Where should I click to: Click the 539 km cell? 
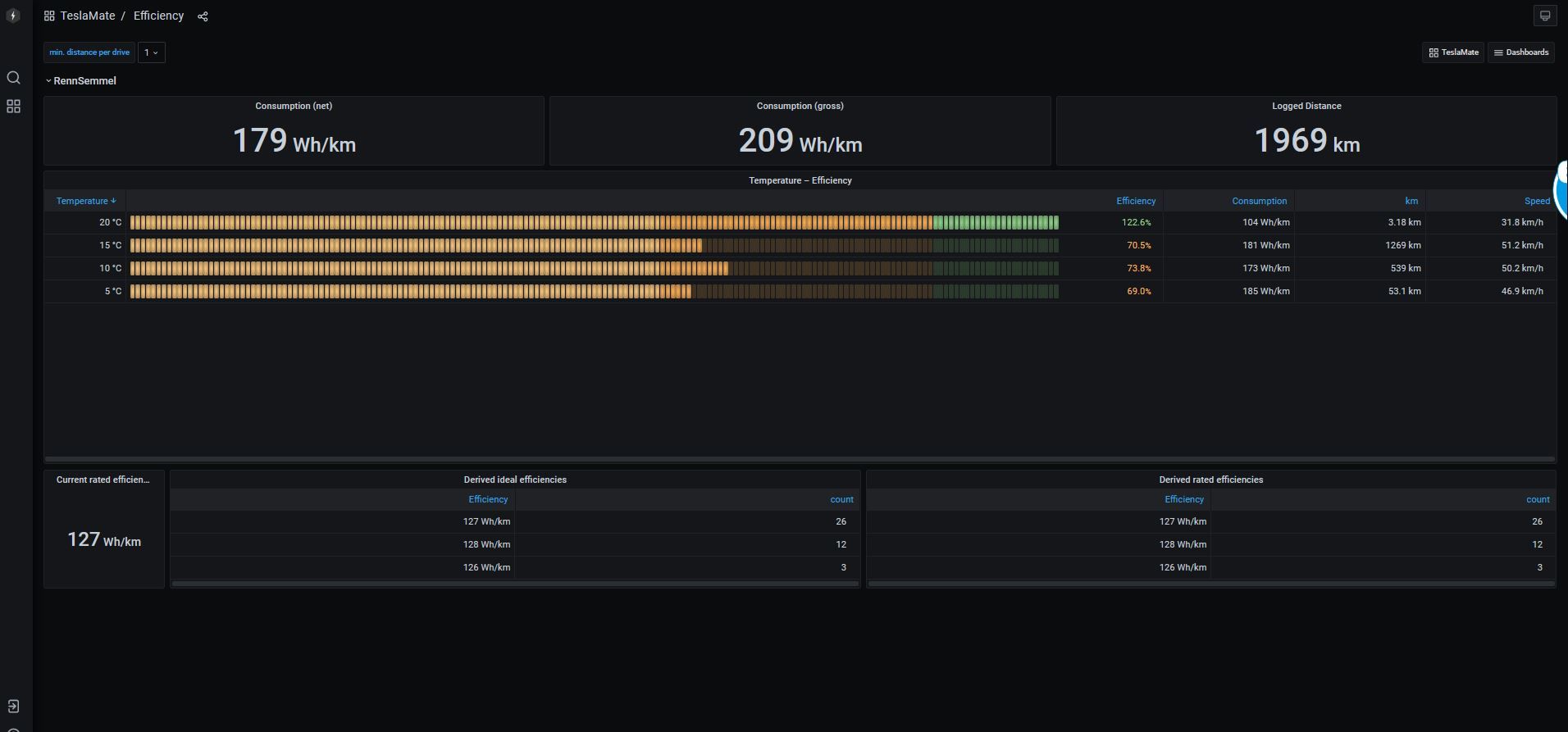[1405, 268]
